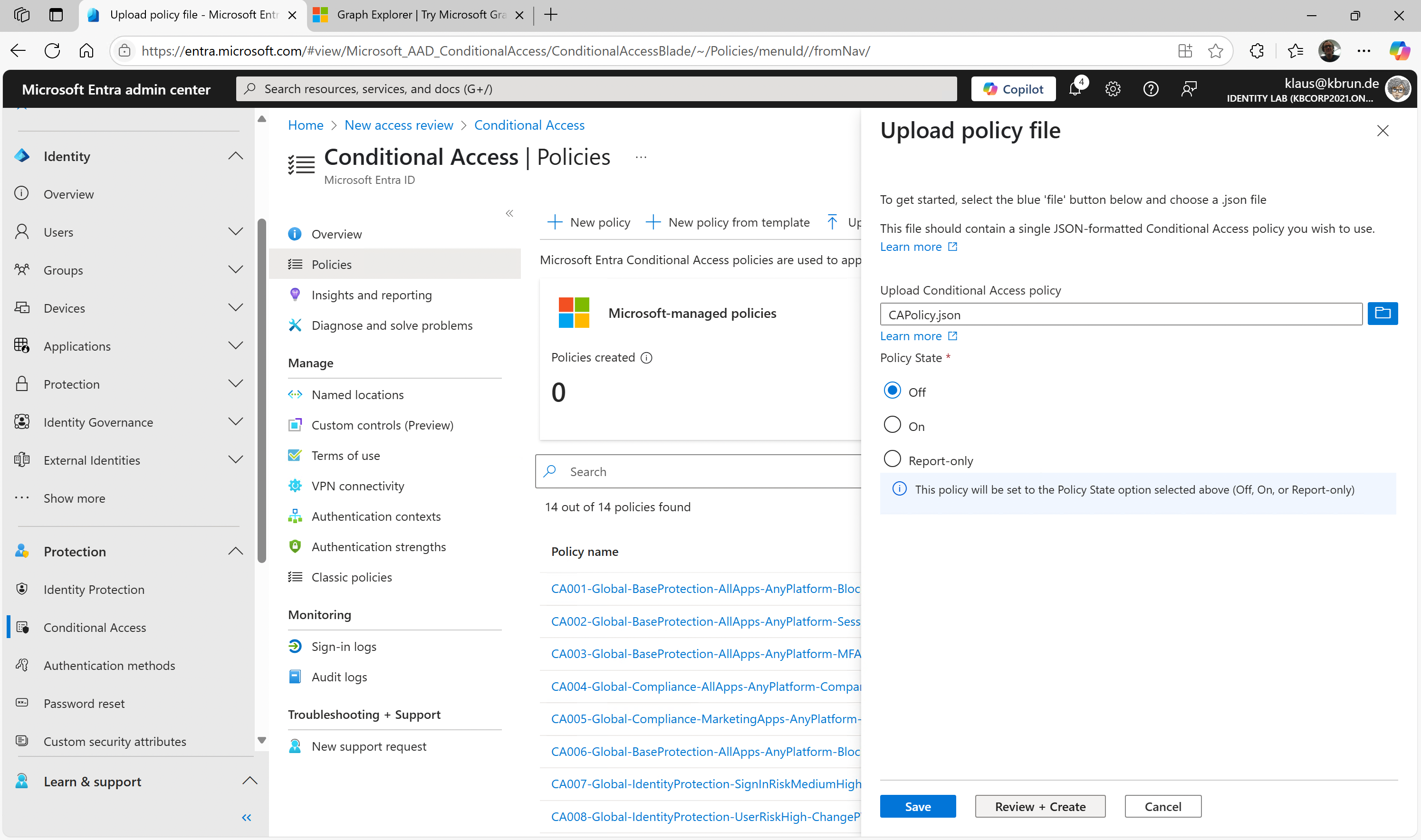Click the more options ellipsis beside Policies title

coord(641,157)
